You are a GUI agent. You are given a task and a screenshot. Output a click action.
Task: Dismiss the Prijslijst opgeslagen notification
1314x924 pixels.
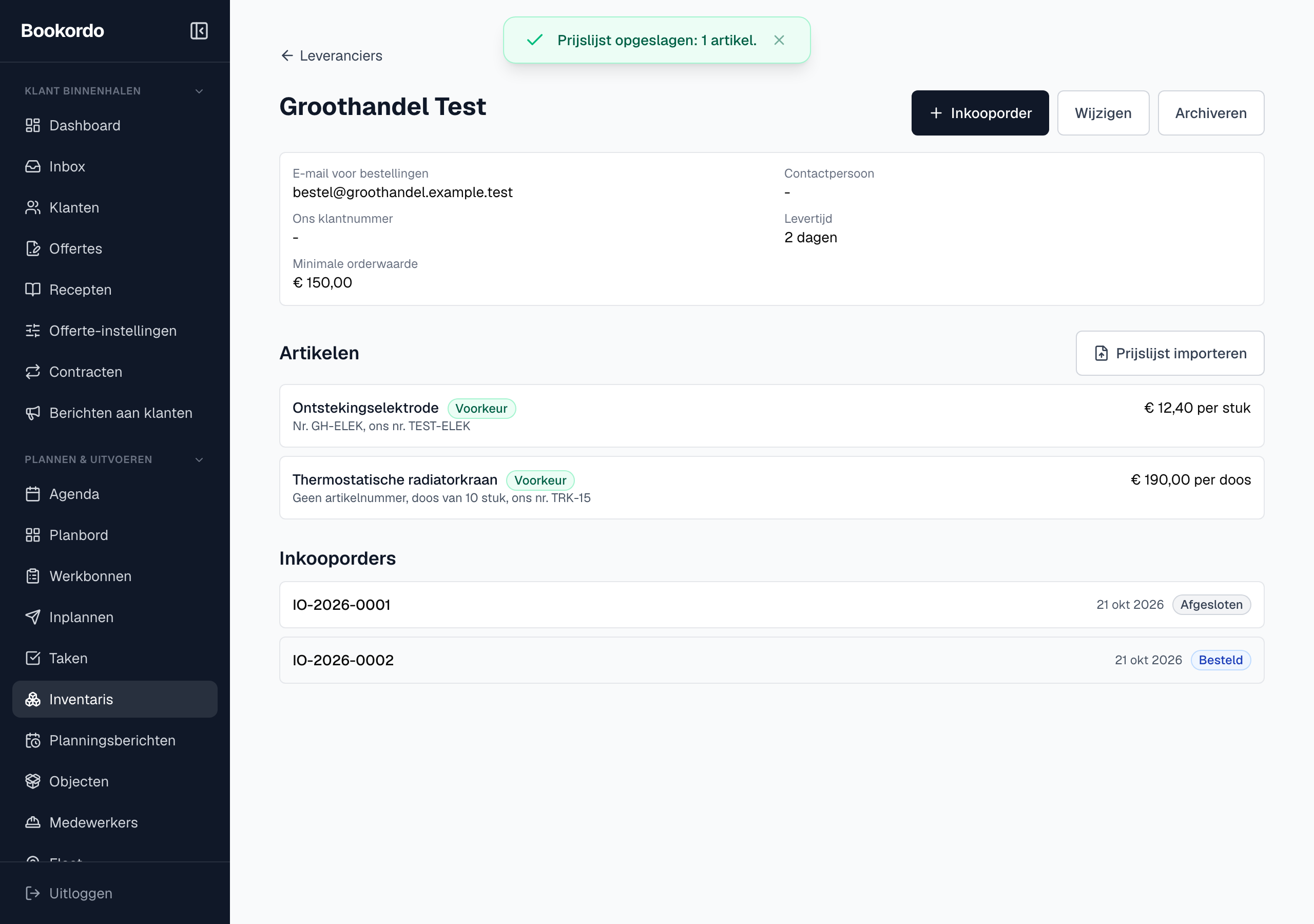[779, 40]
